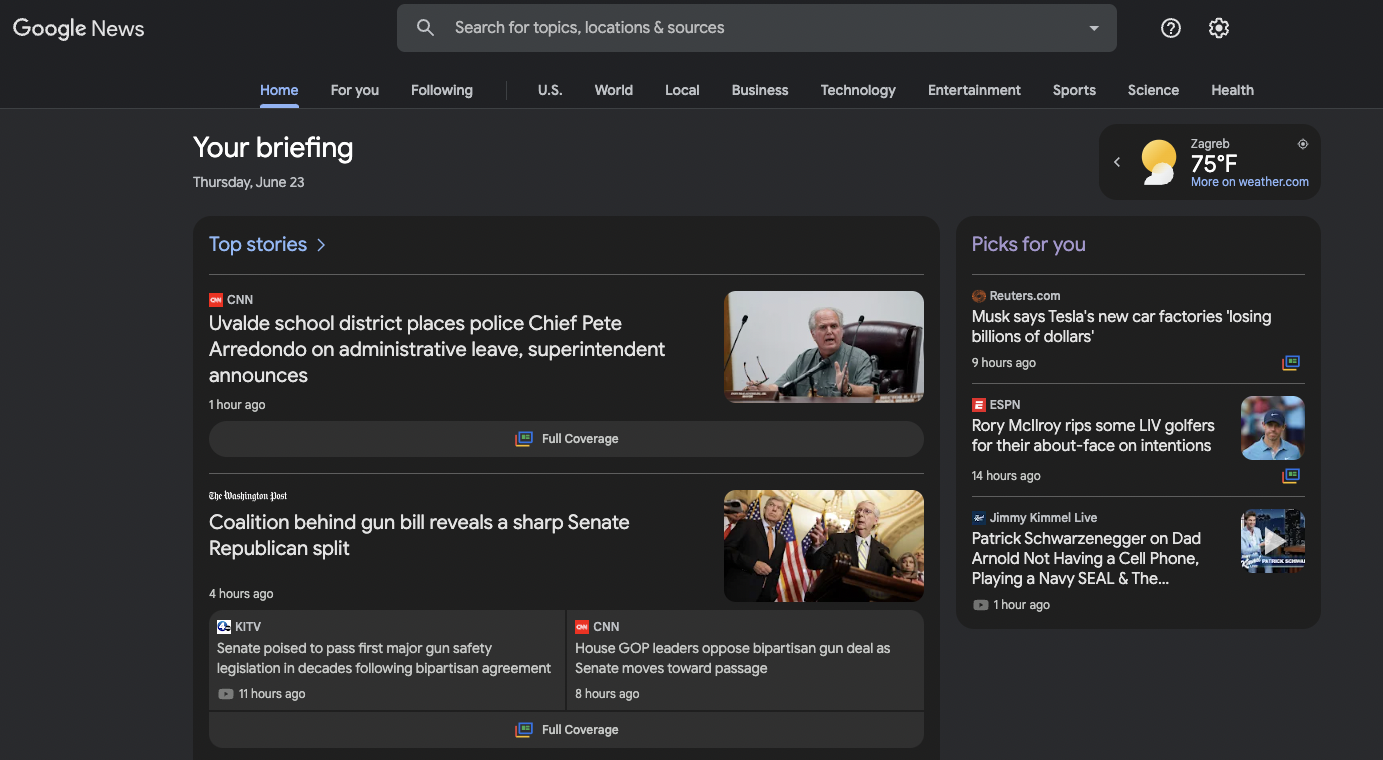Select the Home tab
Image resolution: width=1383 pixels, height=760 pixels.
click(x=279, y=90)
